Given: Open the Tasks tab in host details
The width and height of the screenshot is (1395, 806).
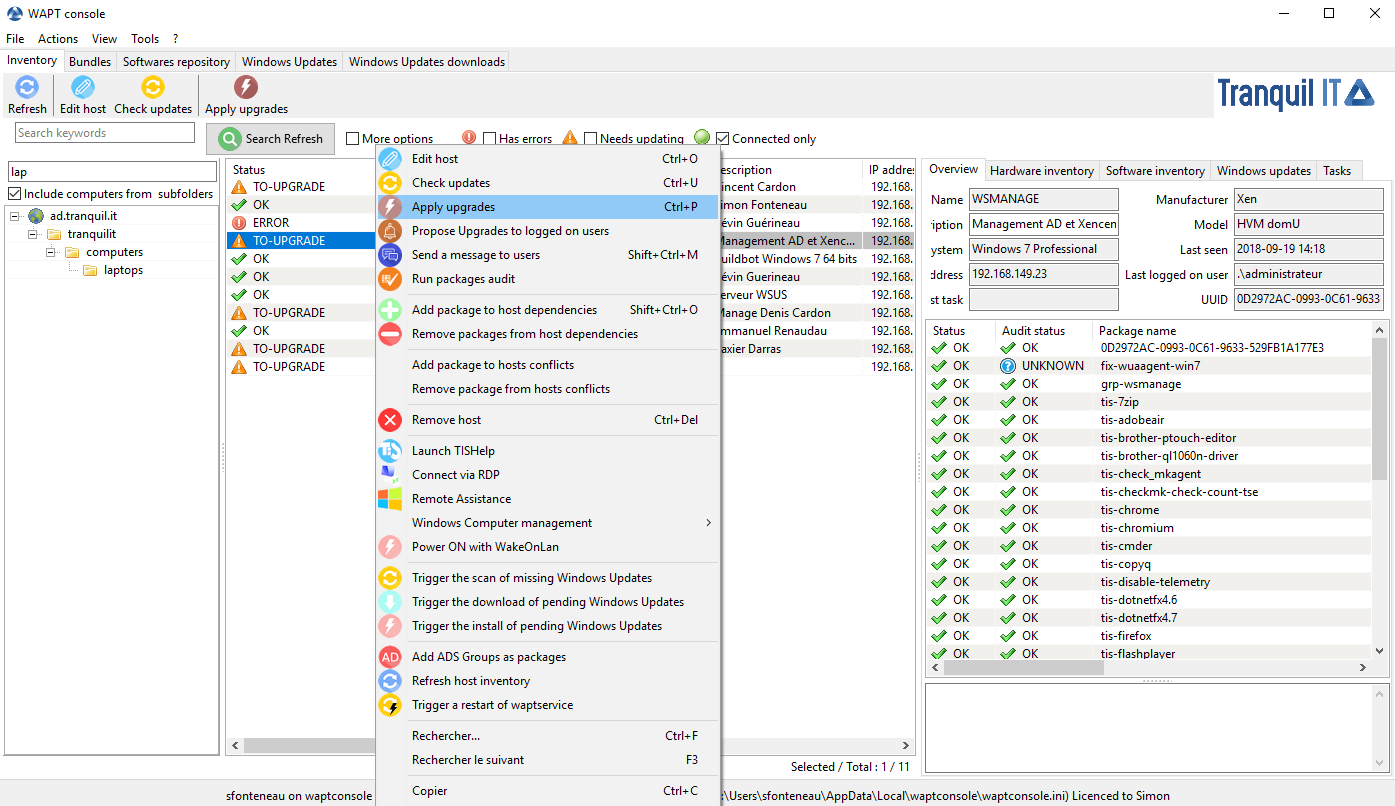Looking at the screenshot, I should pyautogui.click(x=1337, y=171).
